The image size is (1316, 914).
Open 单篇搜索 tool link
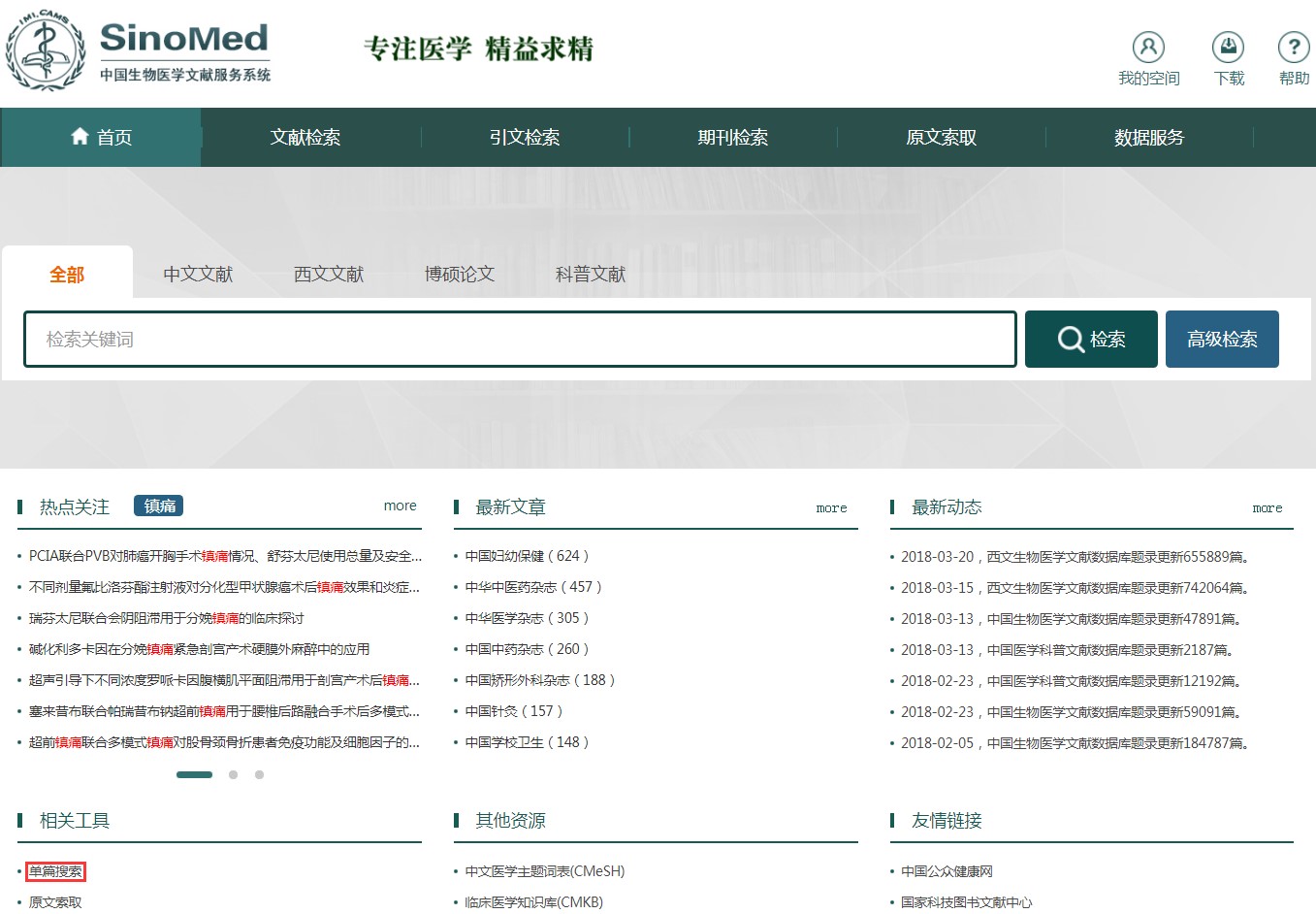pyautogui.click(x=55, y=871)
